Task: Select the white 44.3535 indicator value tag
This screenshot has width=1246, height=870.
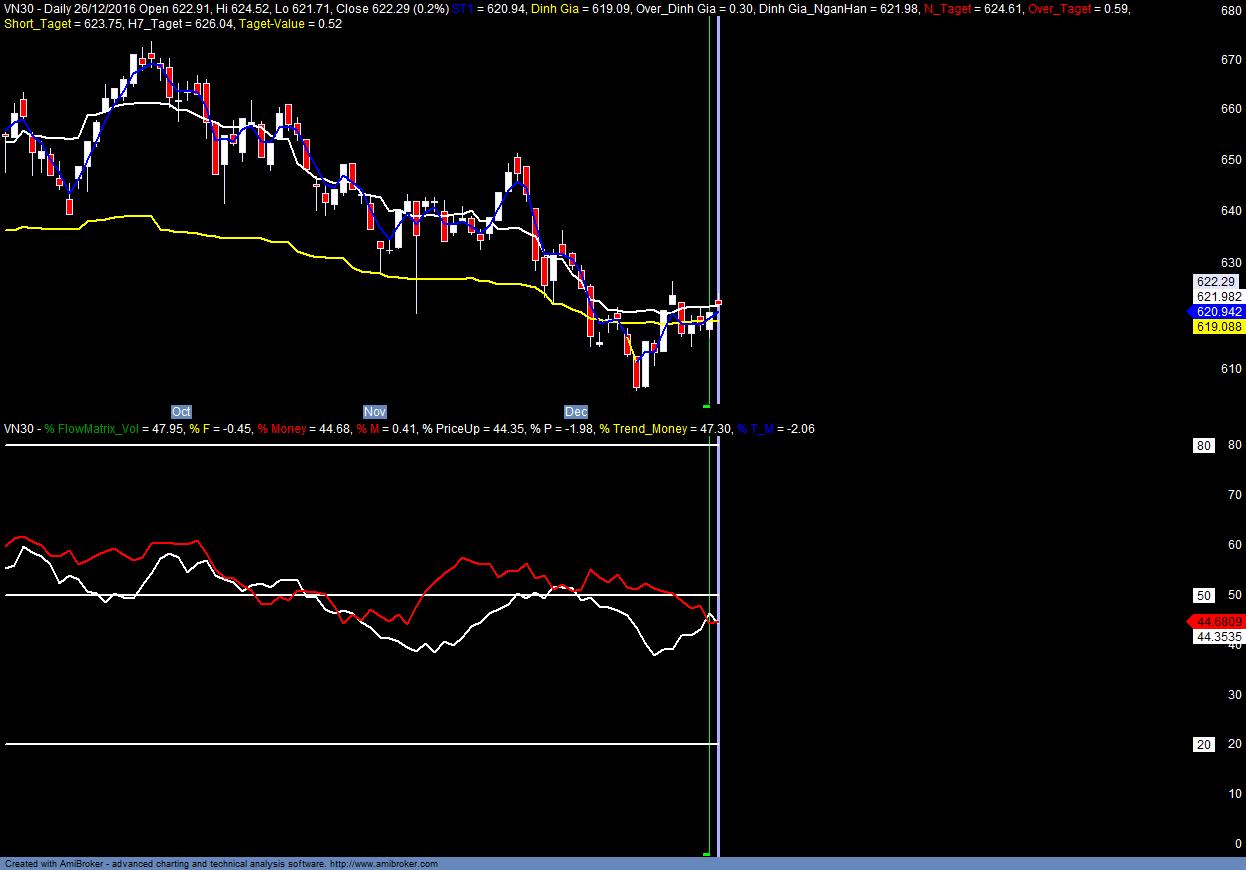Action: tap(1218, 636)
